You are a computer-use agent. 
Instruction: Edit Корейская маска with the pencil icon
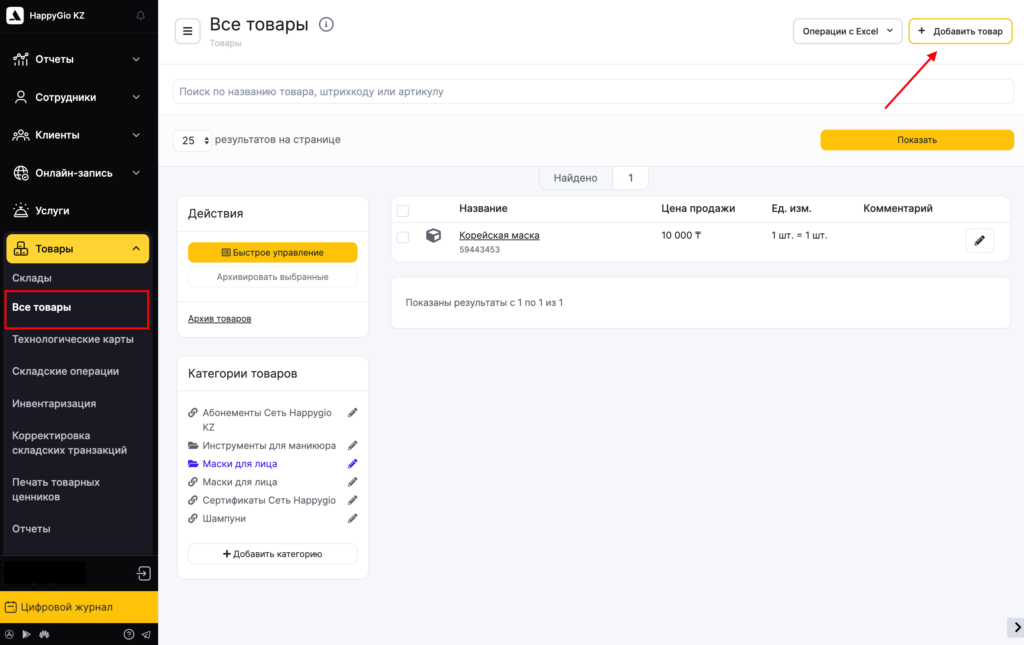tap(979, 240)
